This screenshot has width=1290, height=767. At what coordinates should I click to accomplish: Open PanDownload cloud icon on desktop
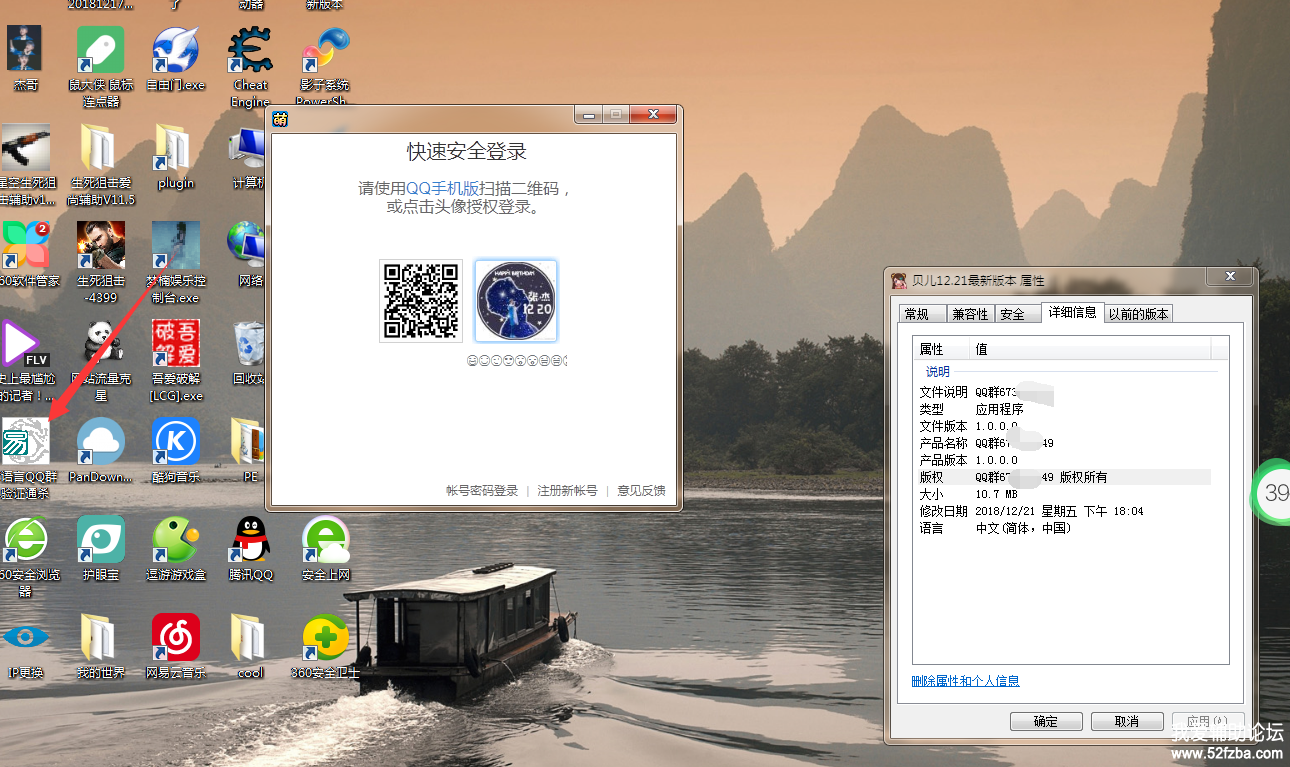pos(101,443)
